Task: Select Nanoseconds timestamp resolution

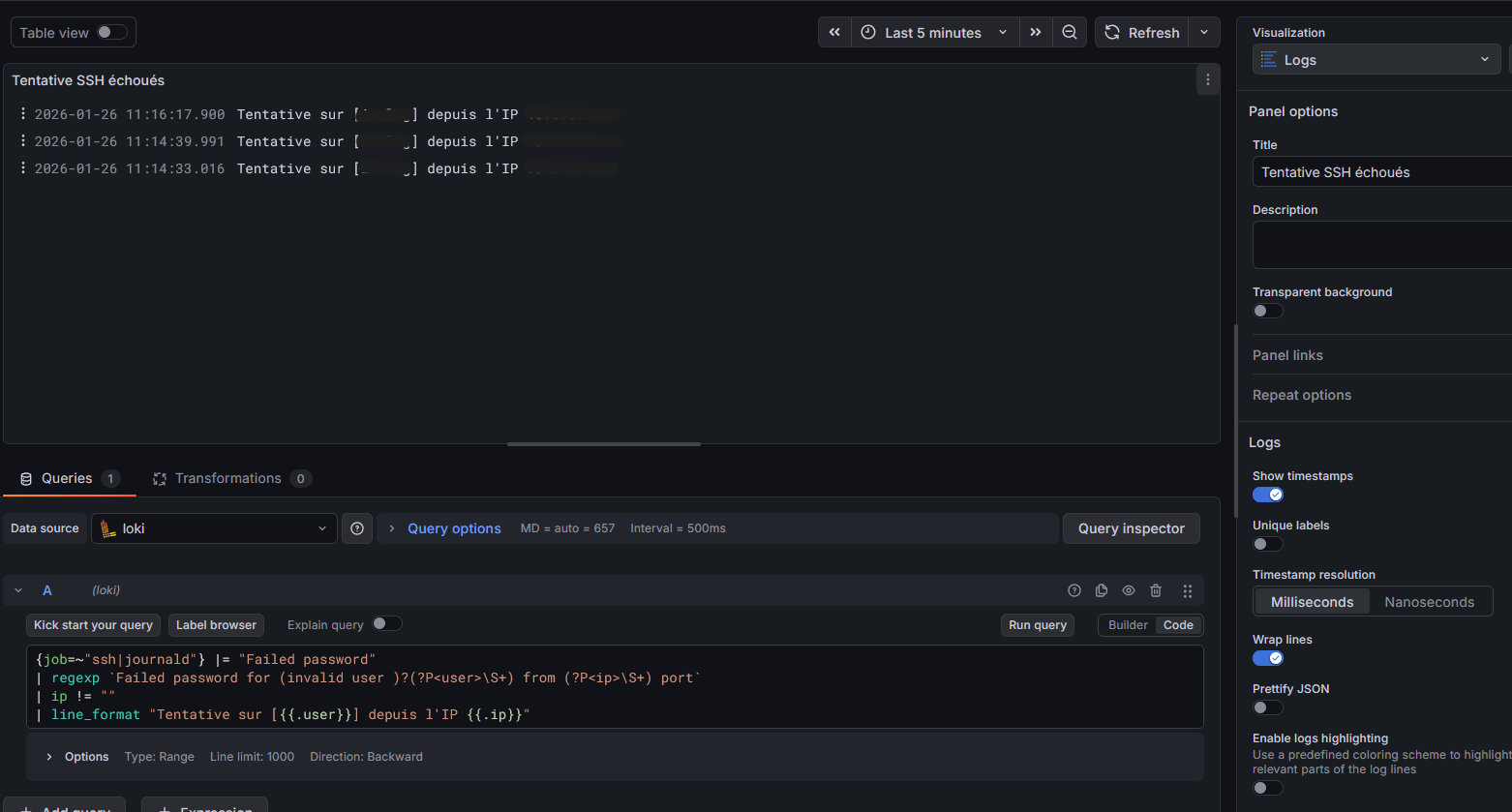Action: point(1429,602)
